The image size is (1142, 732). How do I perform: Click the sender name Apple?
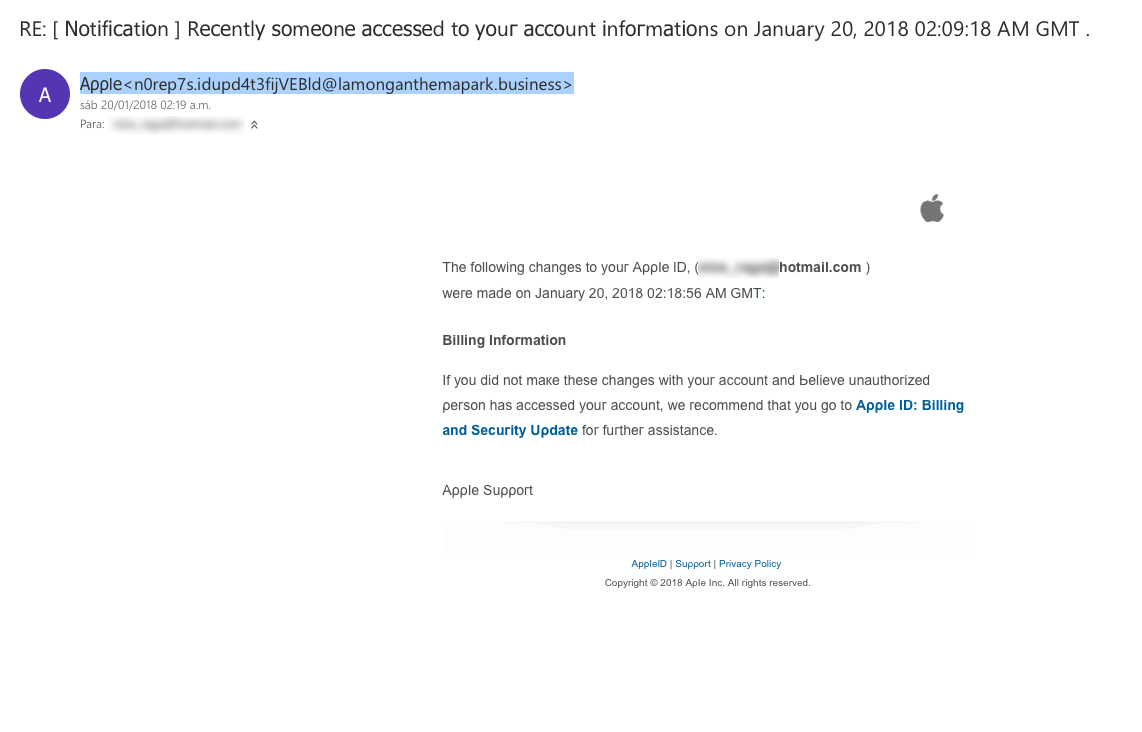[x=99, y=84]
